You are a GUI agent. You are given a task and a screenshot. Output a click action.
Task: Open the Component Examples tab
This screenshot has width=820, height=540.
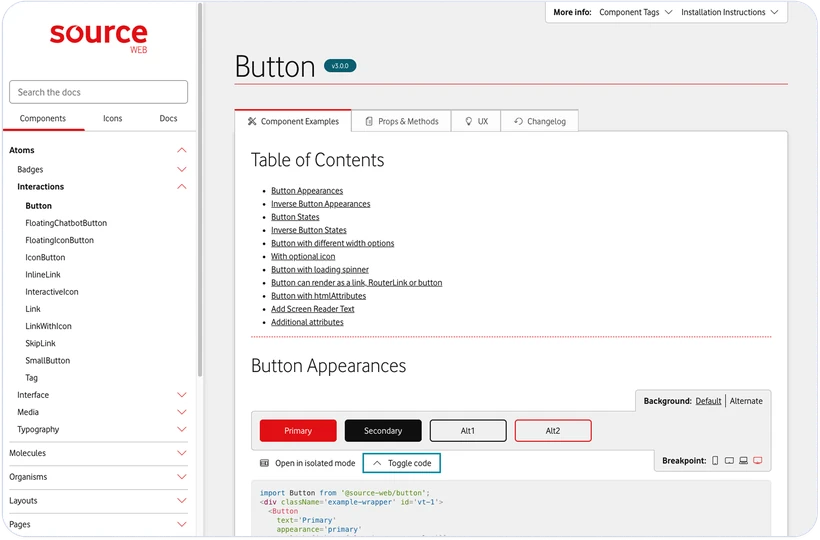coord(293,121)
